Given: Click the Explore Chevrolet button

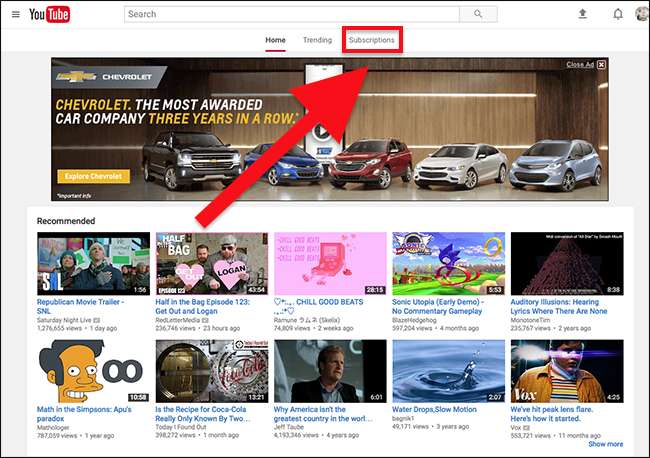Looking at the screenshot, I should [94, 176].
